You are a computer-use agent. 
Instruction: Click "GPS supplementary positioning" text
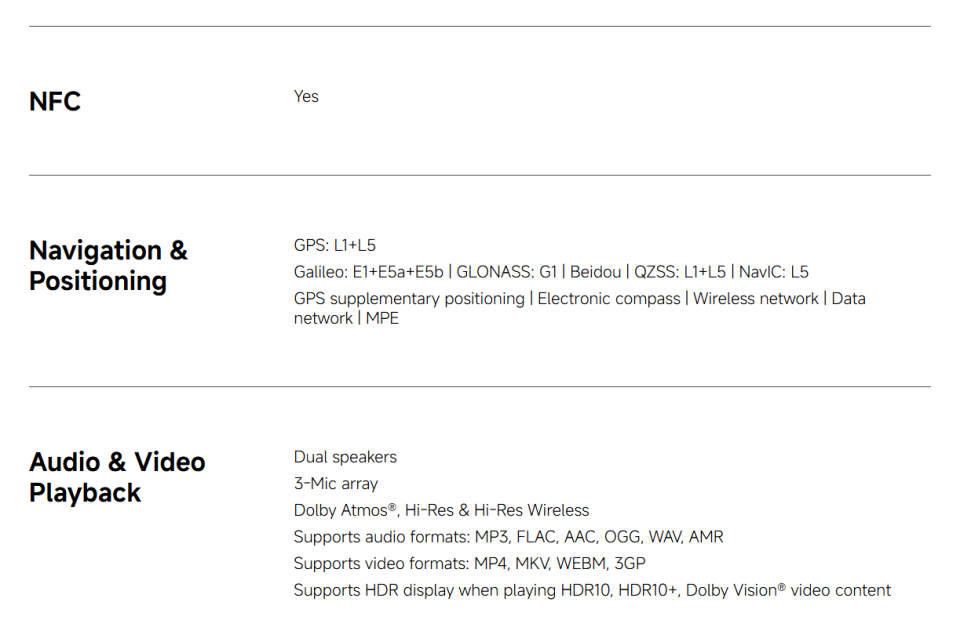pos(409,298)
